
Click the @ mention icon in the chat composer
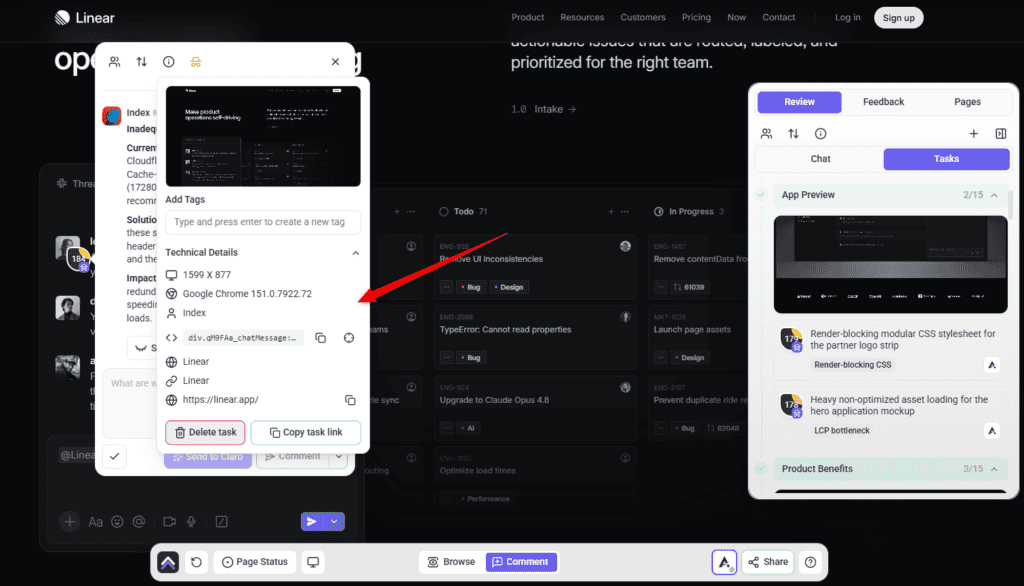(x=138, y=522)
